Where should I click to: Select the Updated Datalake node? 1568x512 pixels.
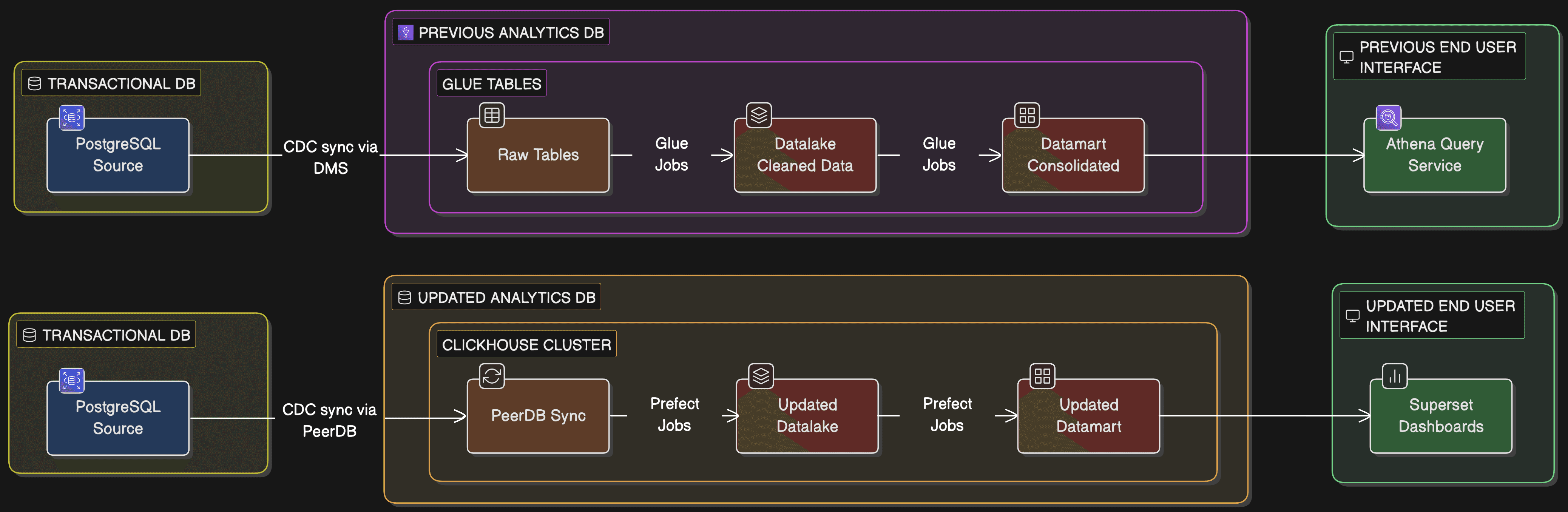807,416
